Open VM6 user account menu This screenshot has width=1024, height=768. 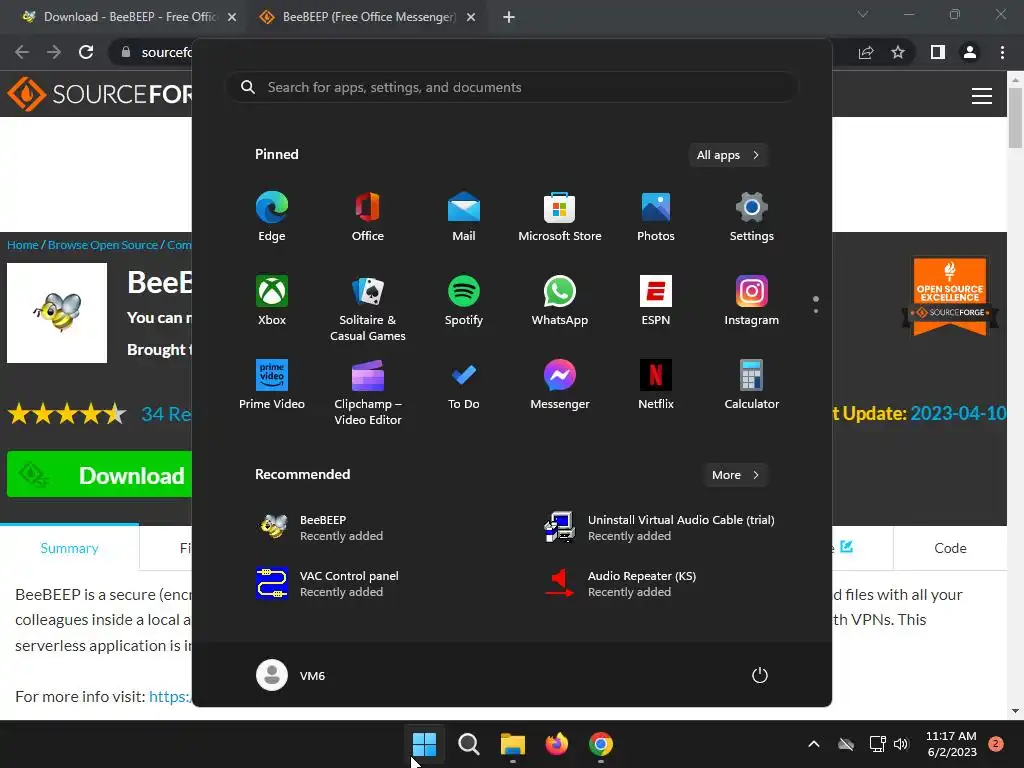(x=291, y=675)
